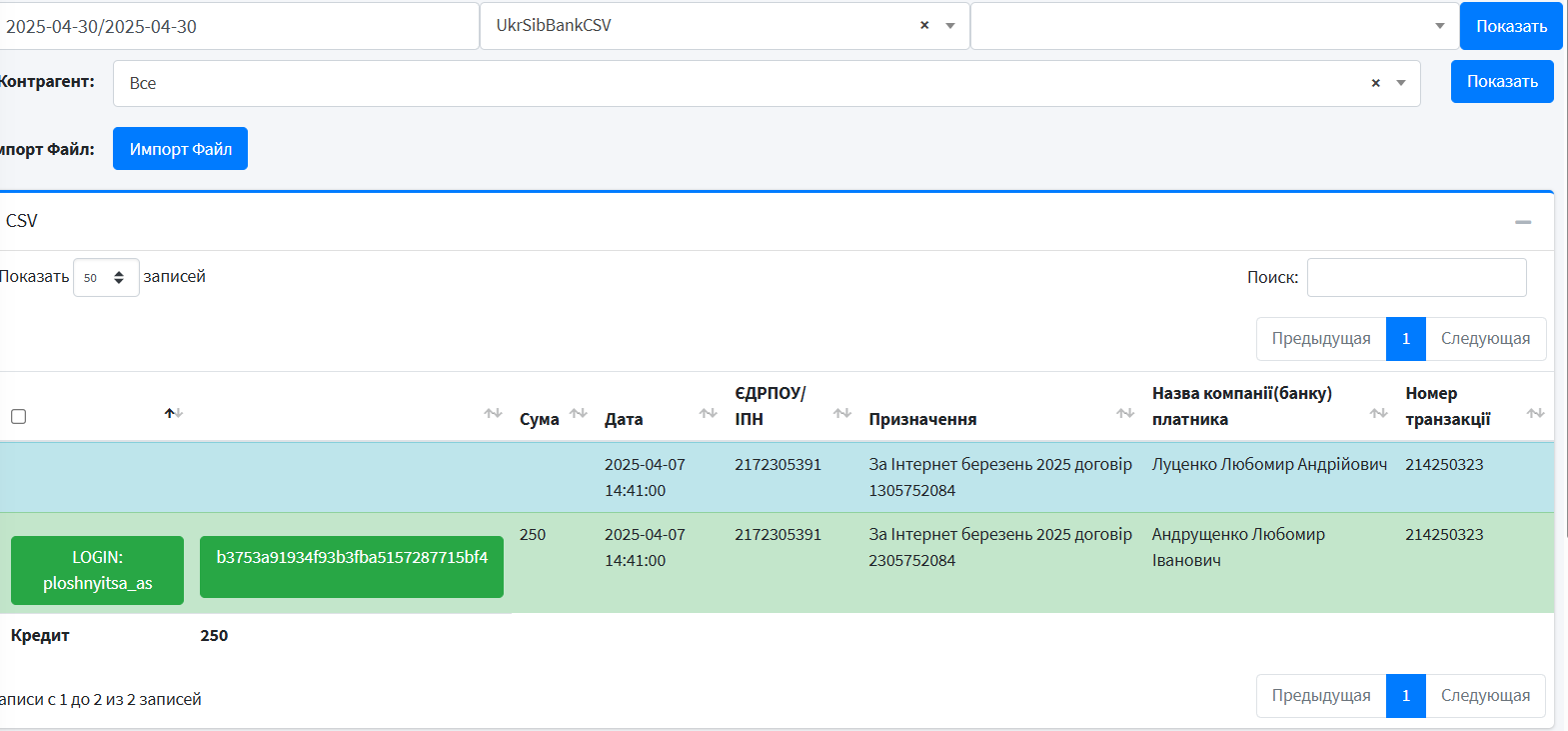
Task: Click the purpose text ending in 1305752084
Action: coord(1000,477)
